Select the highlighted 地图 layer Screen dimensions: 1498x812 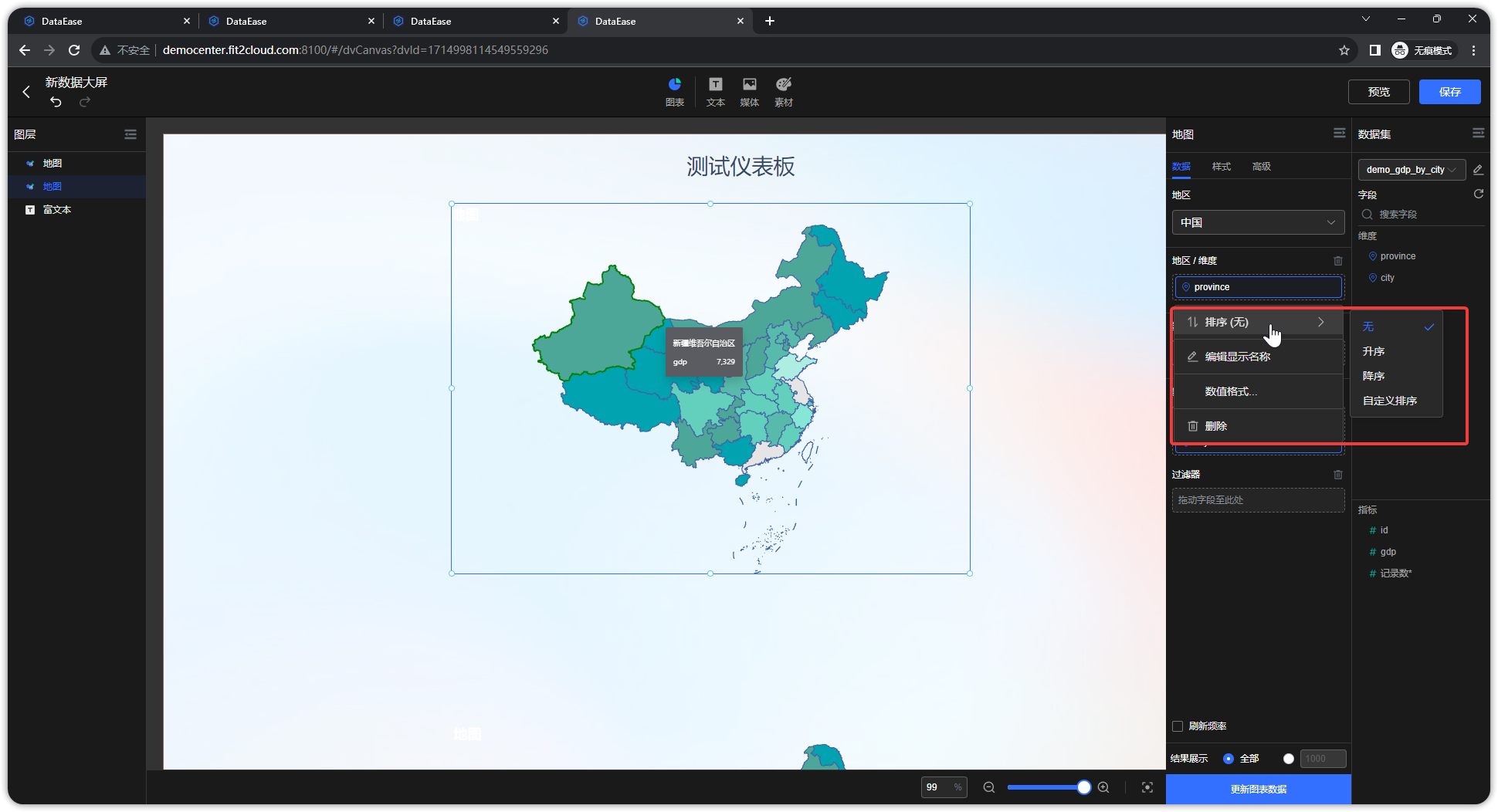(x=77, y=187)
